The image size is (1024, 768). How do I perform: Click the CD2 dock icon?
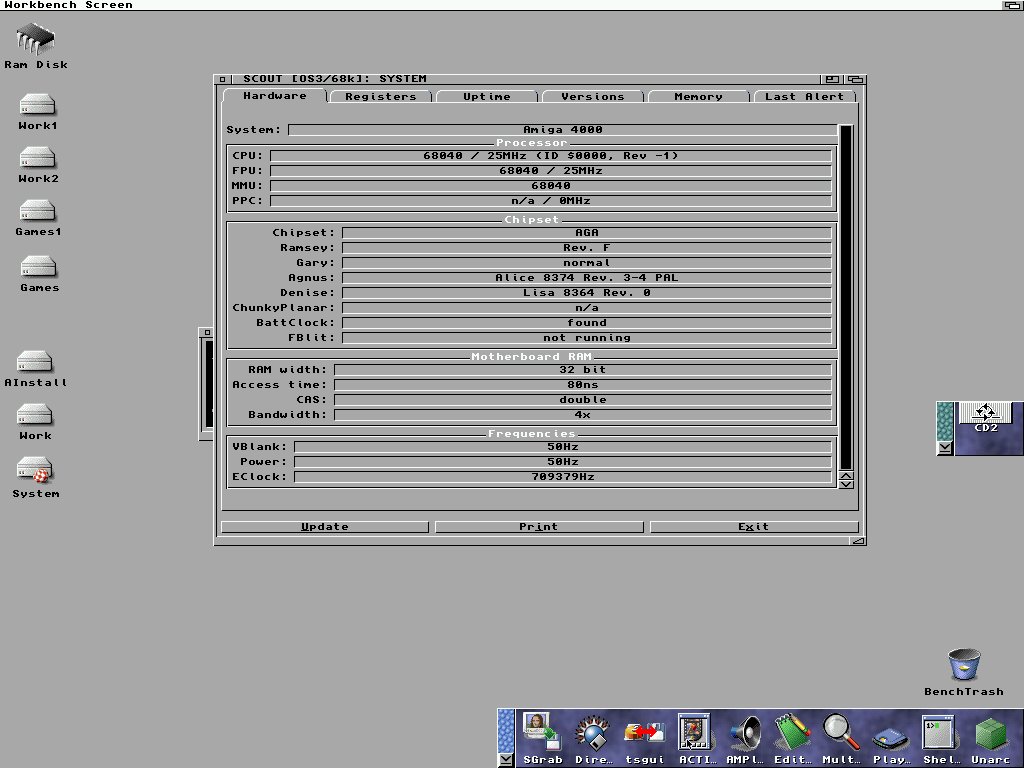pyautogui.click(x=985, y=418)
